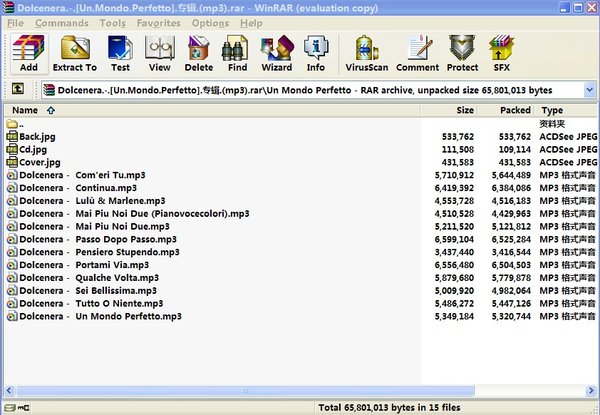Open the Comment tool
Image resolution: width=600 pixels, height=415 pixels.
[417, 53]
